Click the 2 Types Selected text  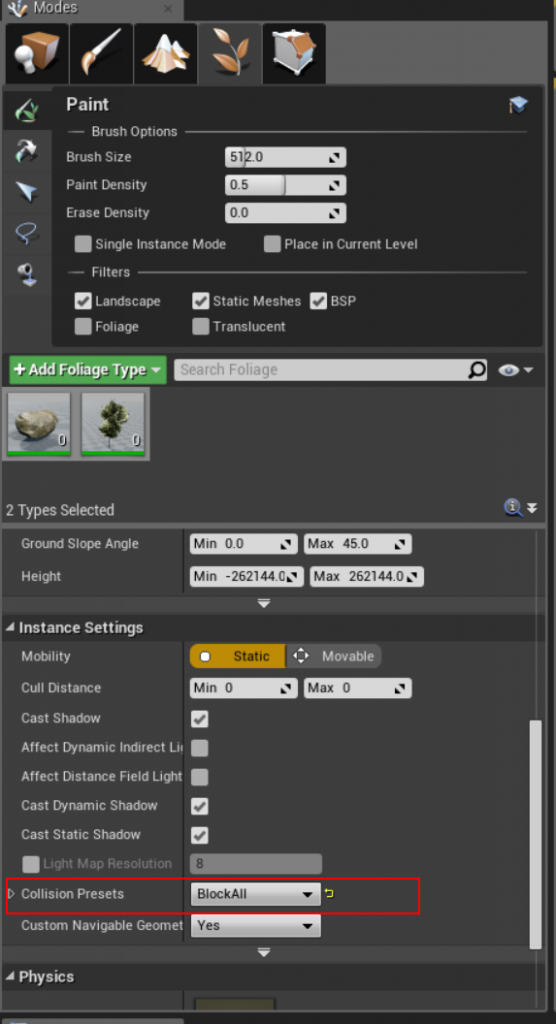click(60, 510)
